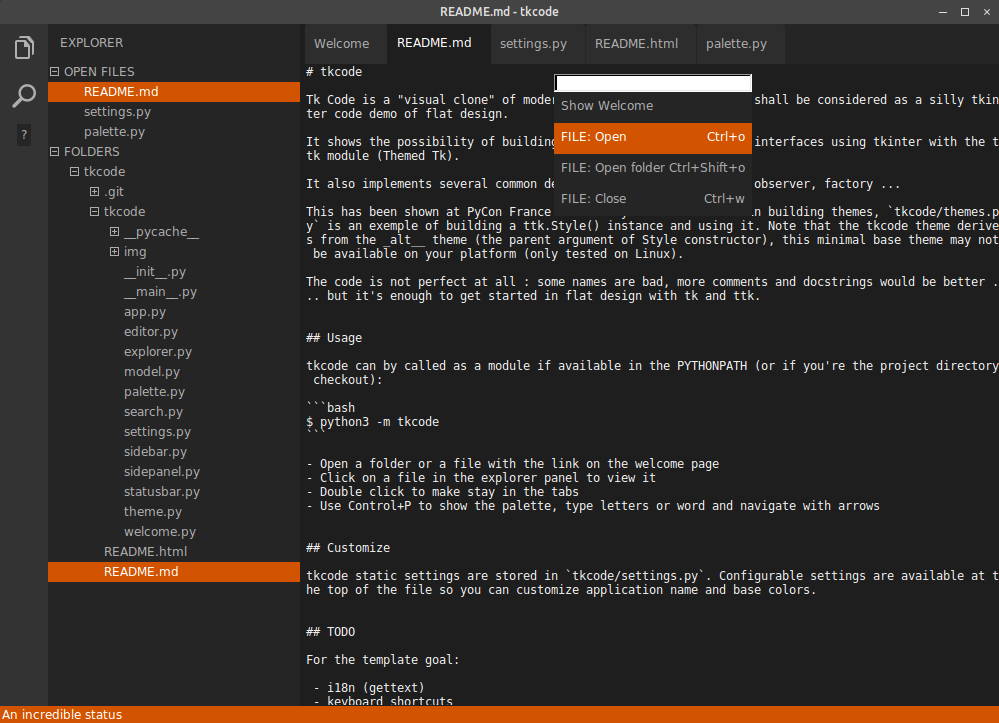Click the '# tkcode' title line
The image size is (999, 723).
[x=334, y=72]
